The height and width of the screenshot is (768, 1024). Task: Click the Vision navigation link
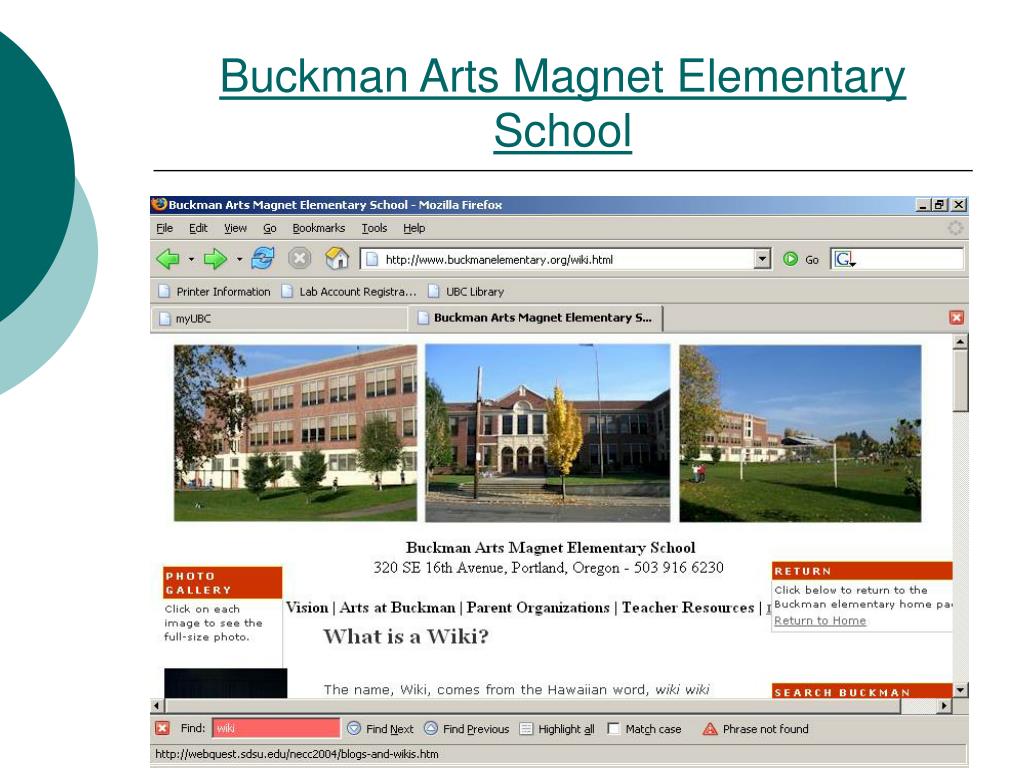pyautogui.click(x=307, y=607)
